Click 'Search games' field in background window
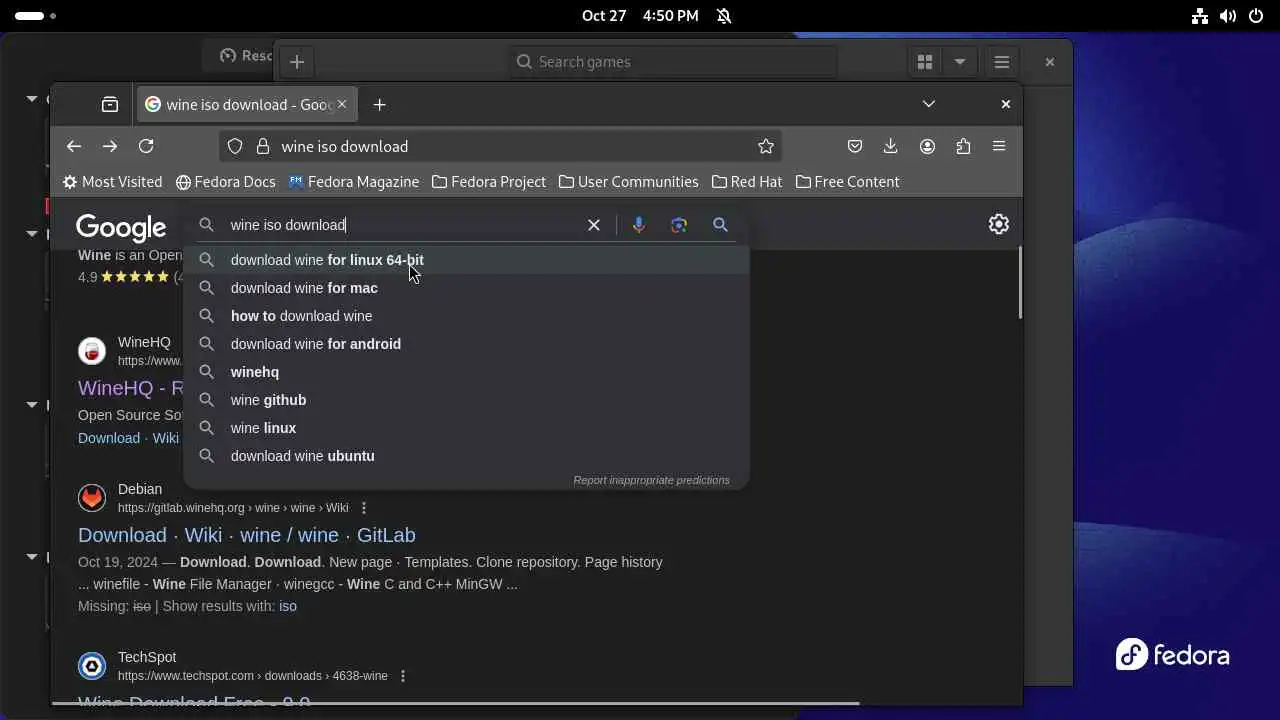This screenshot has width=1280, height=720. click(672, 62)
